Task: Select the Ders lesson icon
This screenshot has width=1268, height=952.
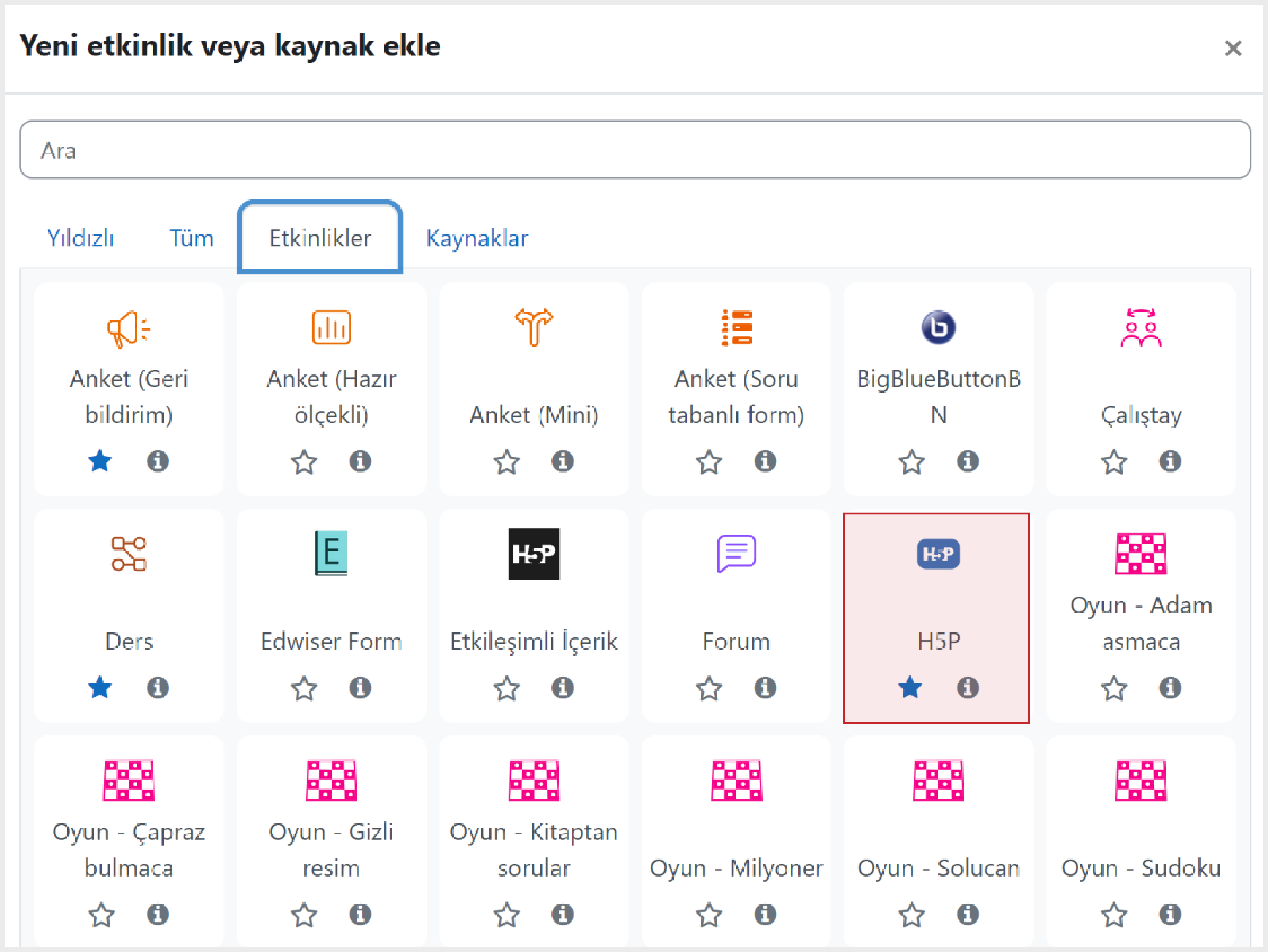Action: [129, 554]
